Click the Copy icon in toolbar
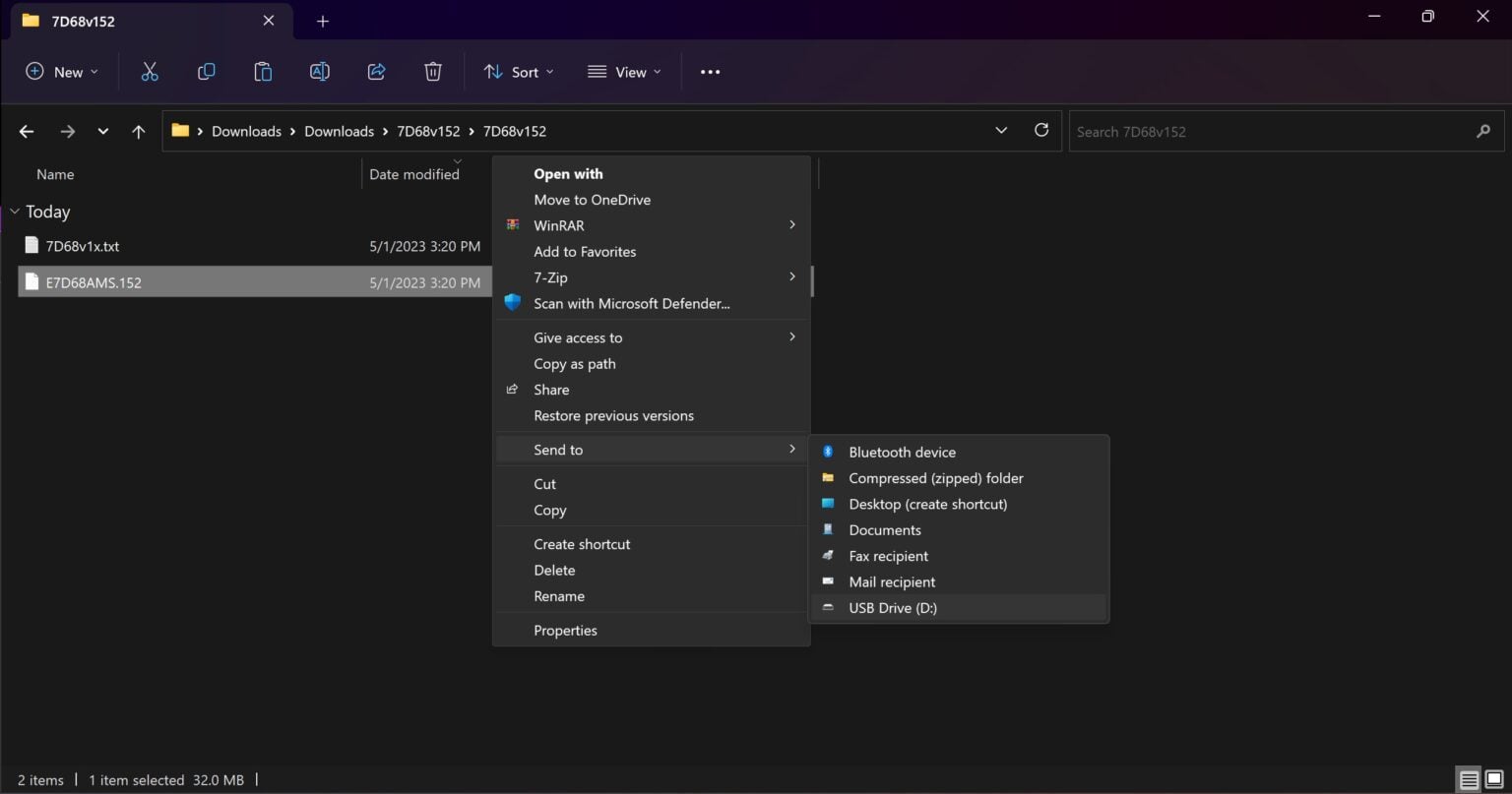 (206, 72)
